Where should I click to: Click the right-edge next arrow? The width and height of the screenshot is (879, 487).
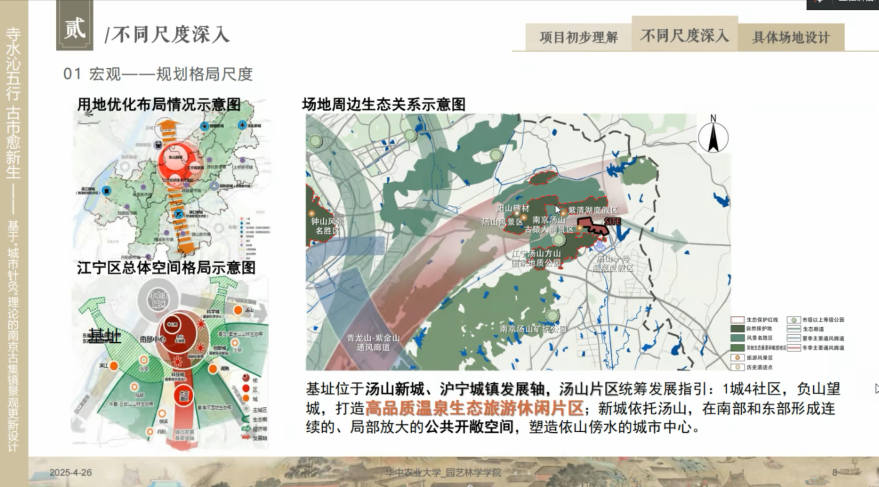click(x=875, y=388)
